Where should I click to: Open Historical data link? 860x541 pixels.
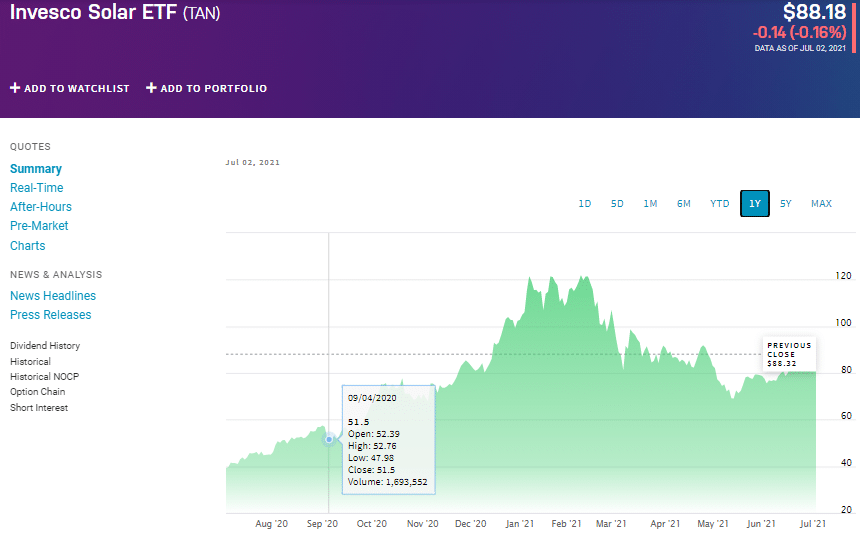click(30, 362)
